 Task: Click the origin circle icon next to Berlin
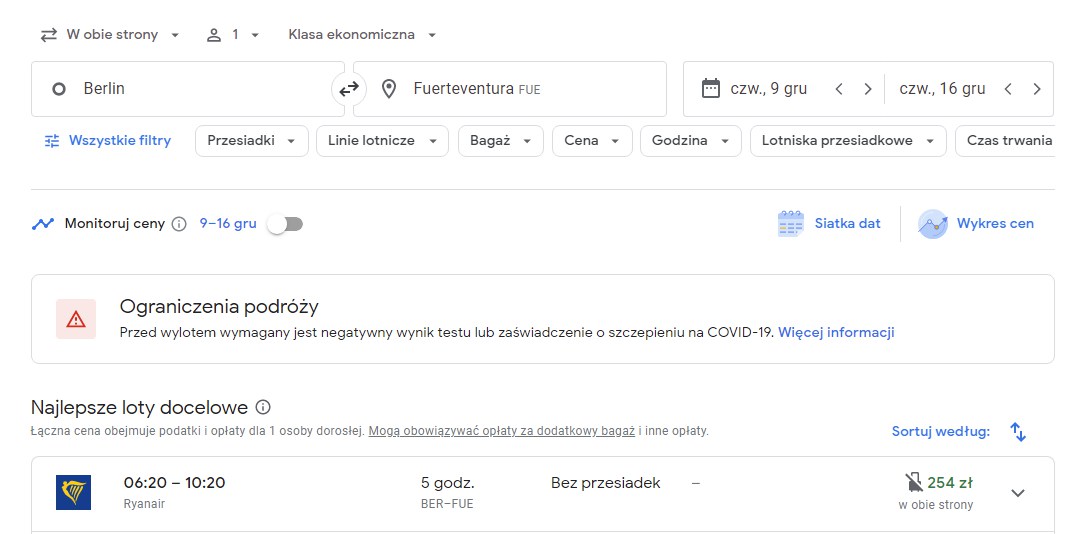[59, 89]
